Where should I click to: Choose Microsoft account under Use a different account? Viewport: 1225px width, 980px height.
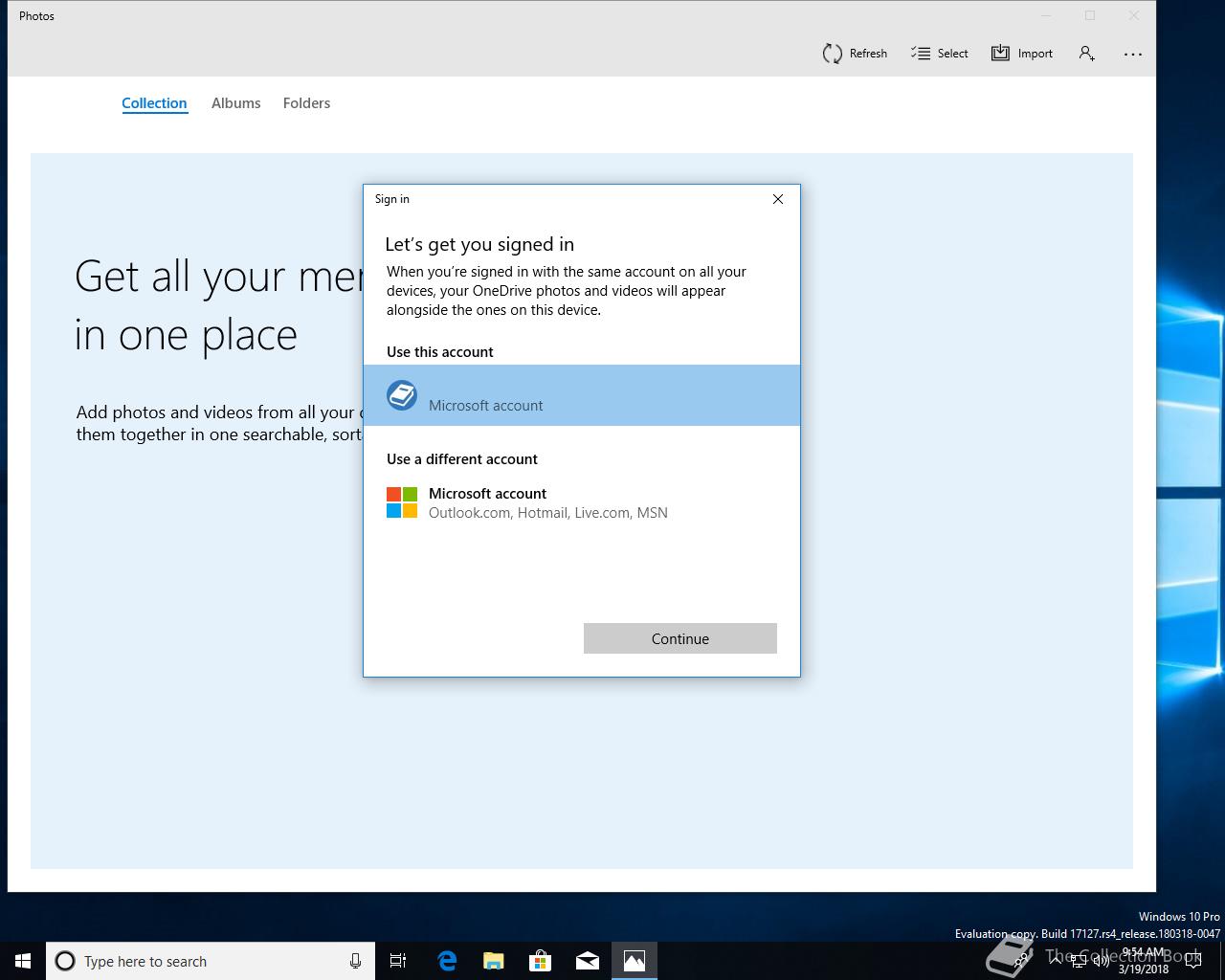tap(582, 502)
